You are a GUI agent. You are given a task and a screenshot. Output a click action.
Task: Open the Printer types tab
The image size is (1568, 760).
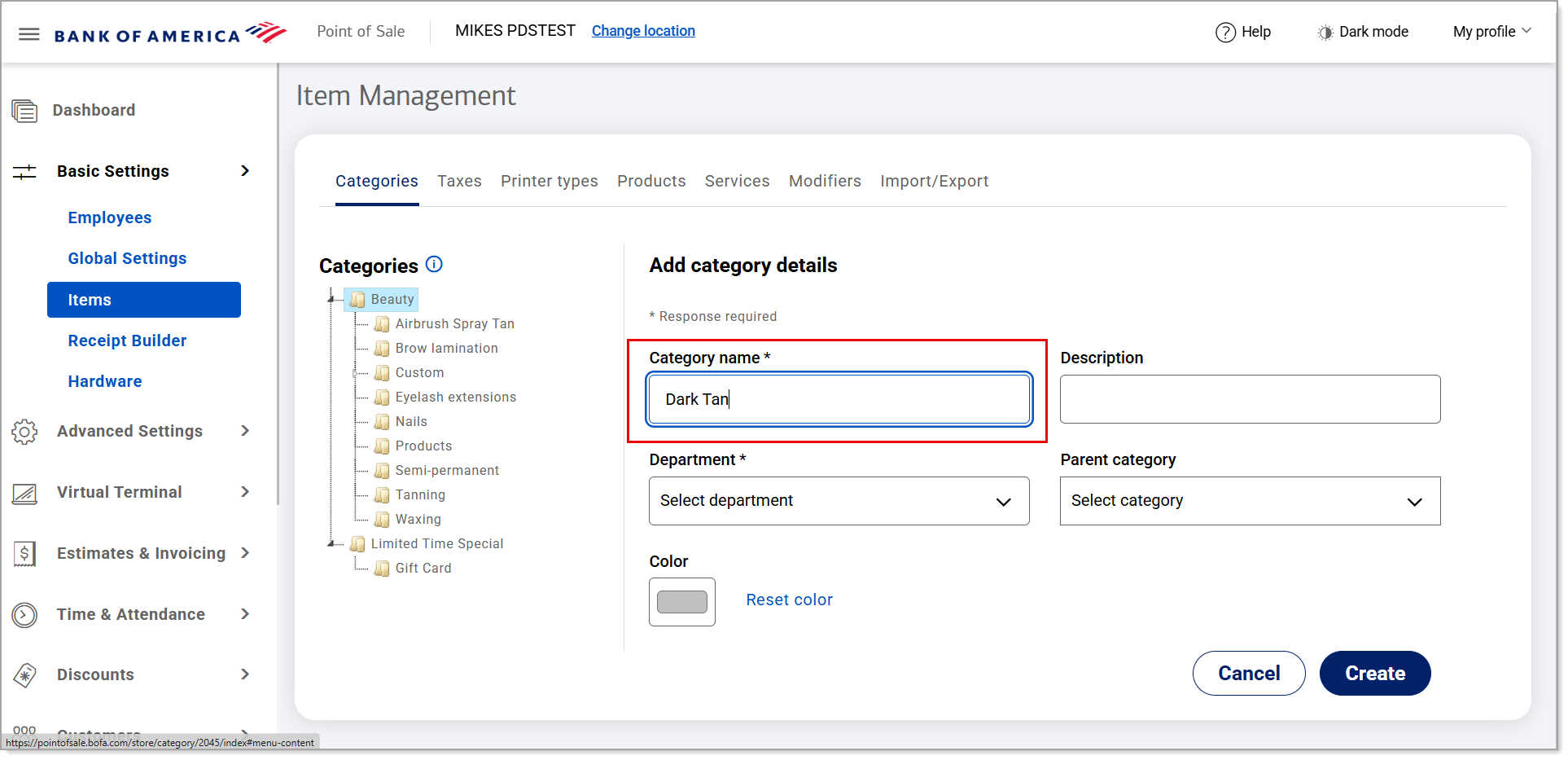click(550, 181)
